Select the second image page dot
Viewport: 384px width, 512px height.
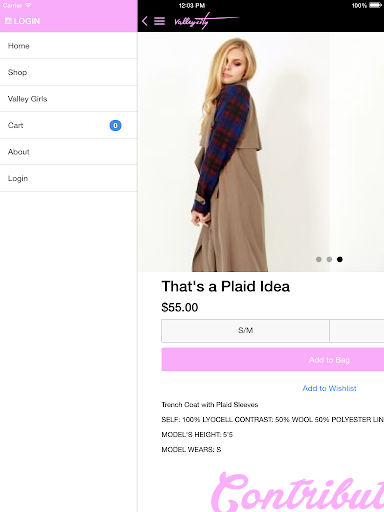(329, 259)
